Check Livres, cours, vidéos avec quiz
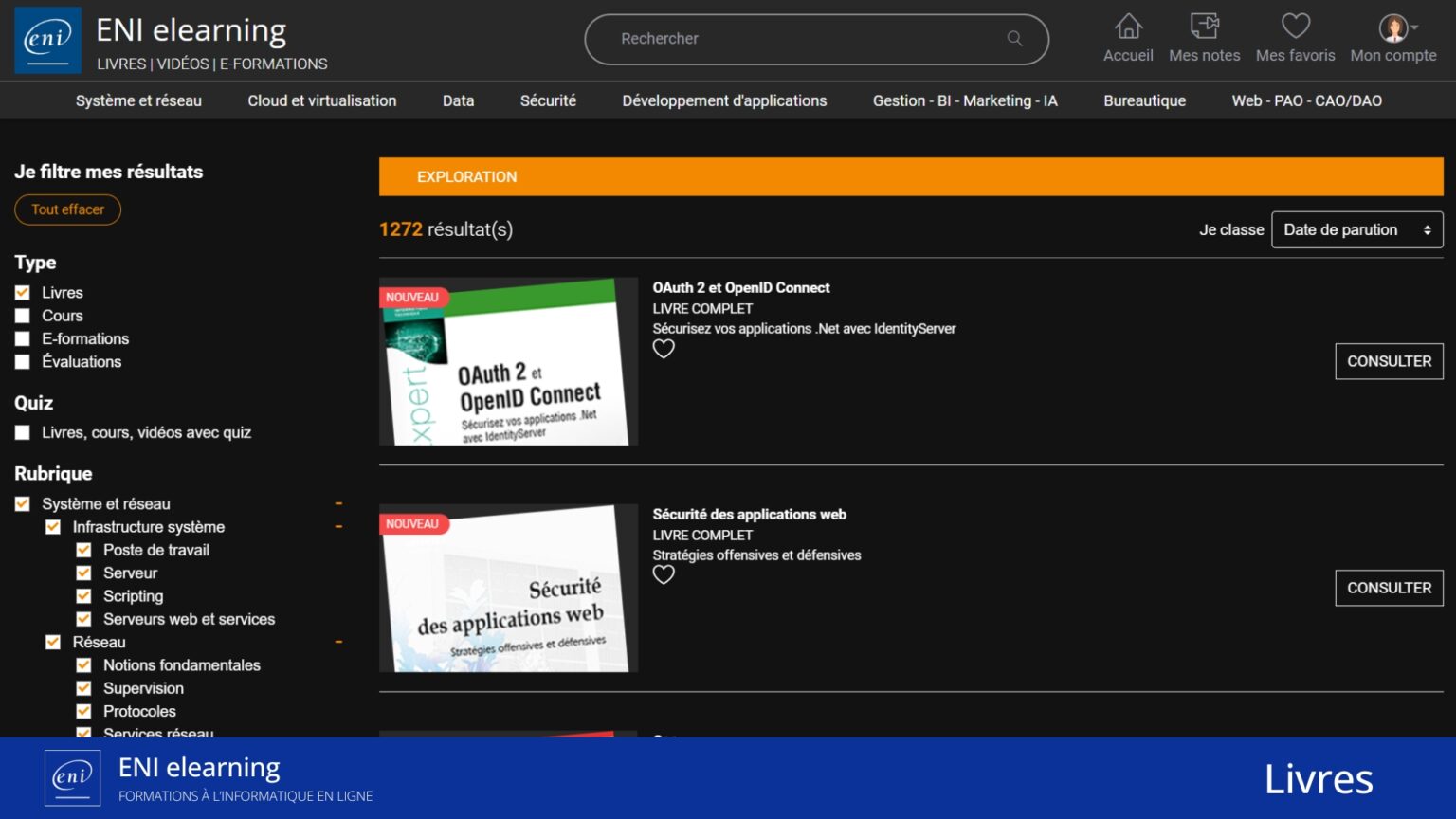This screenshot has height=819, width=1456. pyautogui.click(x=22, y=432)
